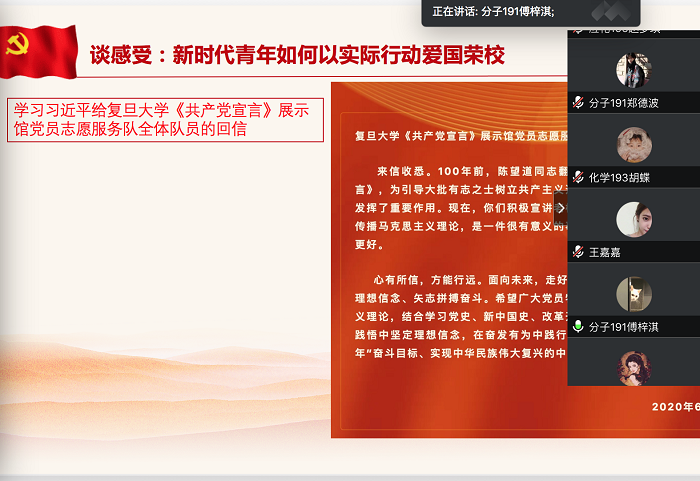Click the party flag image on the slide
Viewport: 700px width, 481px height.
(x=38, y=52)
